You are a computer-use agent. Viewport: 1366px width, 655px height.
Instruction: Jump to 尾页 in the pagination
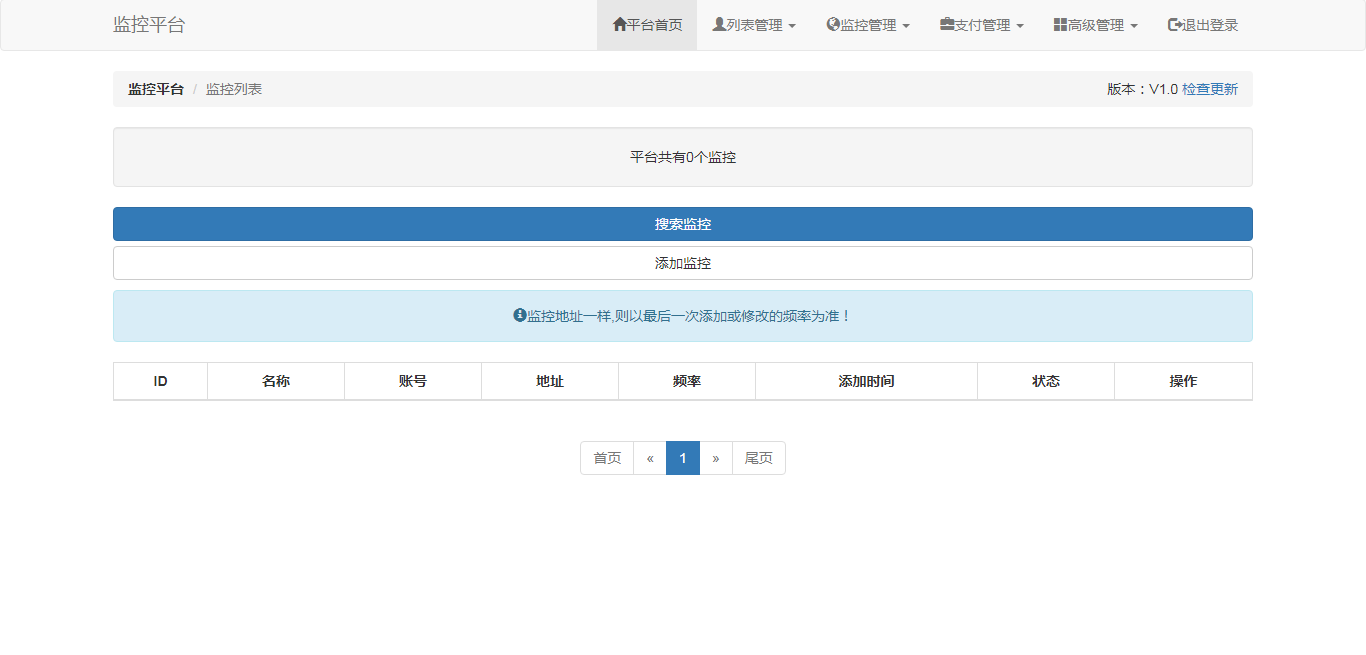[758, 457]
